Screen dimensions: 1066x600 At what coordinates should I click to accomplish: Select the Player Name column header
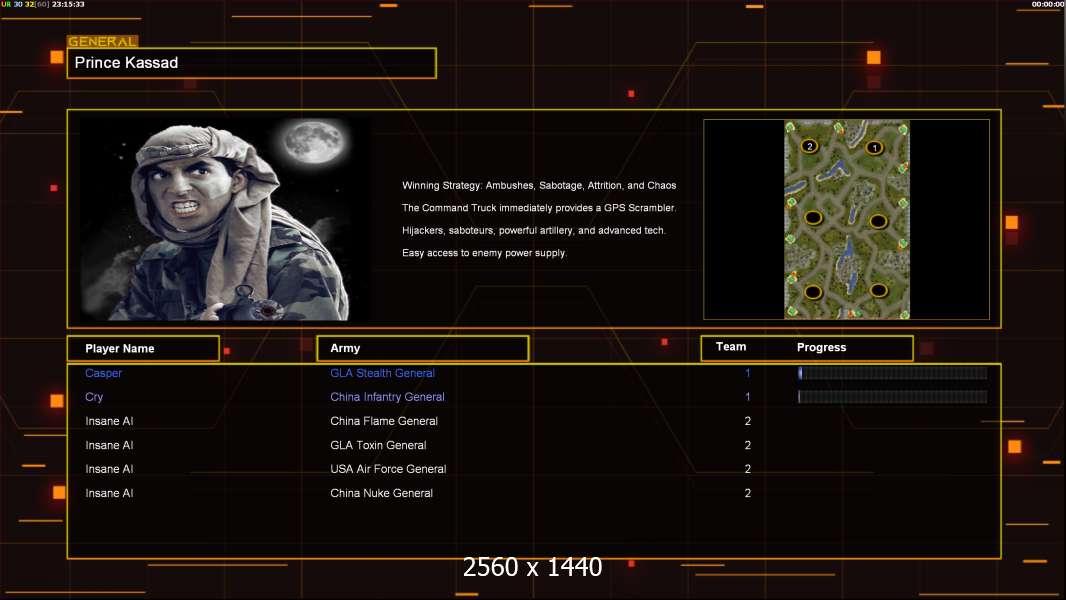click(x=143, y=349)
